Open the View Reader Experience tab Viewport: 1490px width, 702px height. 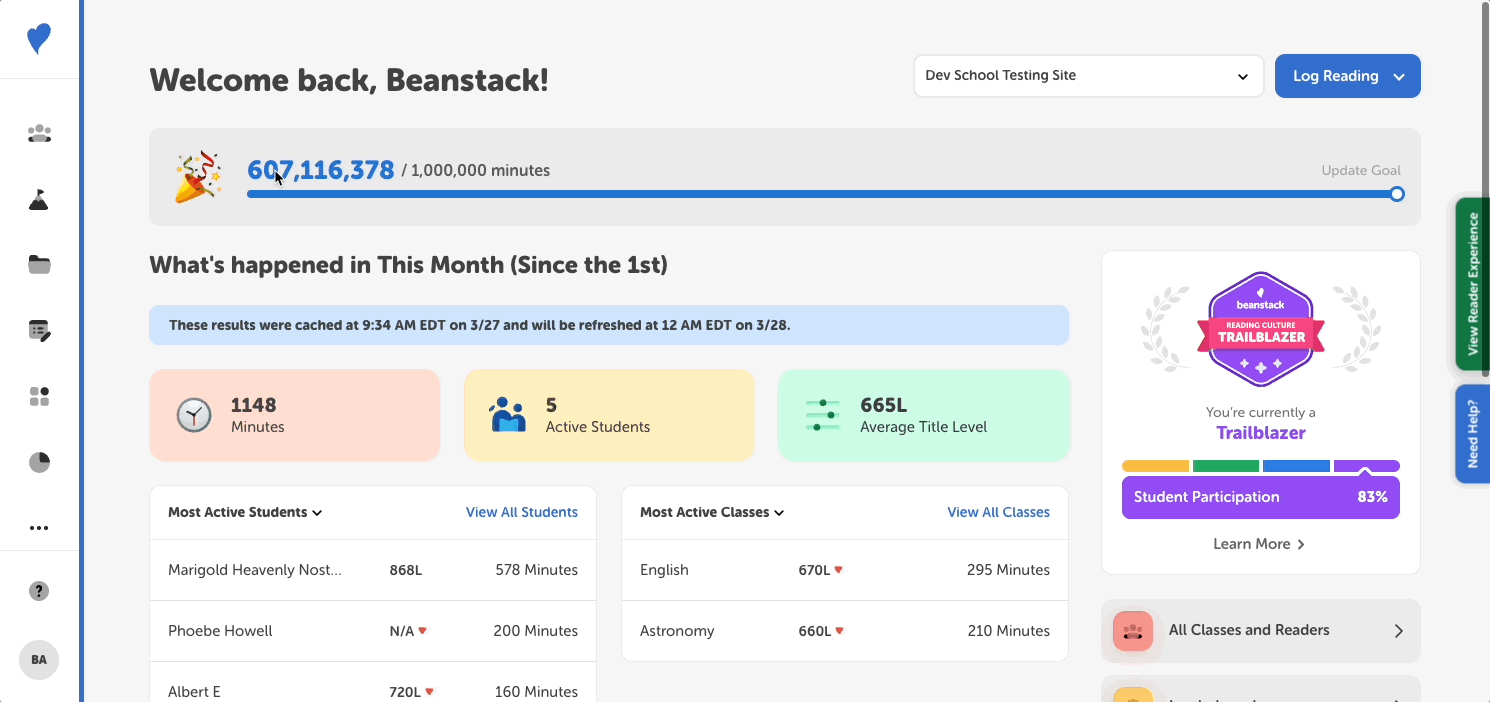click(x=1474, y=285)
